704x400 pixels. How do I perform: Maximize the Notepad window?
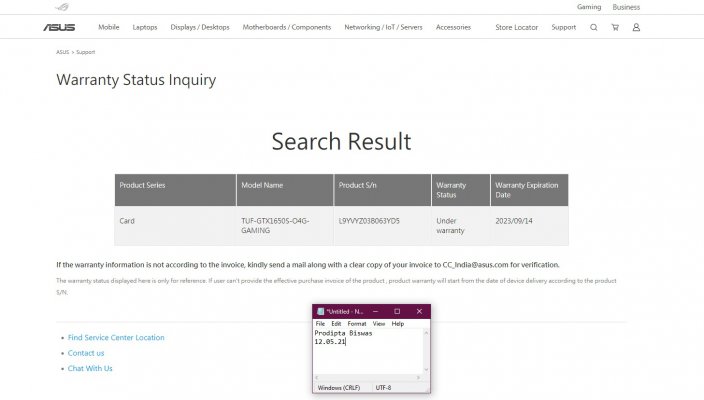click(x=397, y=311)
